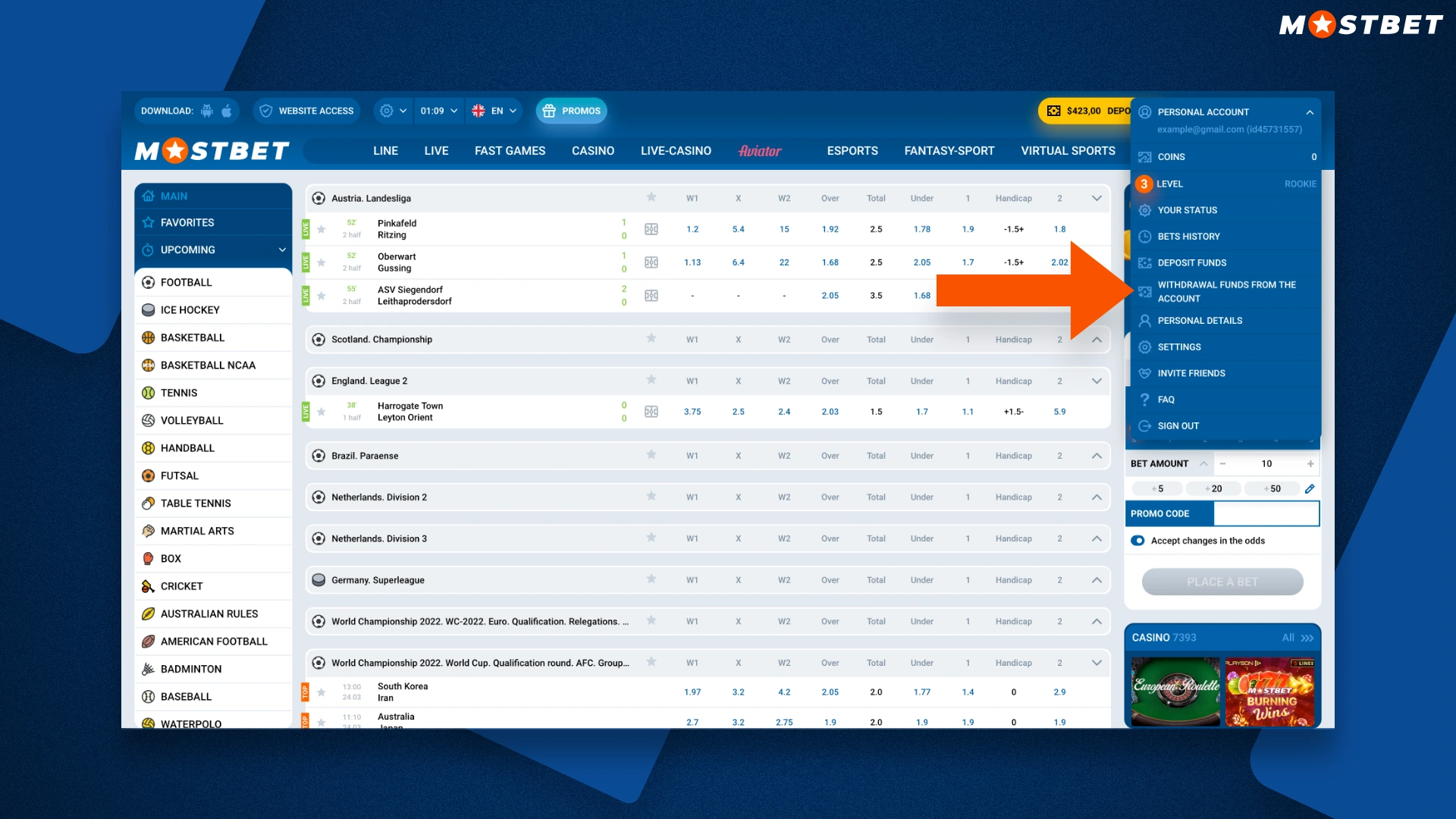This screenshot has width=1456, height=819.
Task: Click the MAIN home icon in sidebar
Action: [148, 196]
